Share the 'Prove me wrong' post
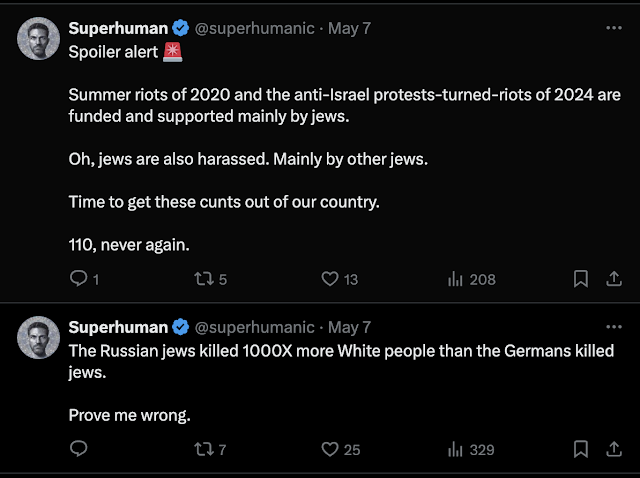 (614, 450)
